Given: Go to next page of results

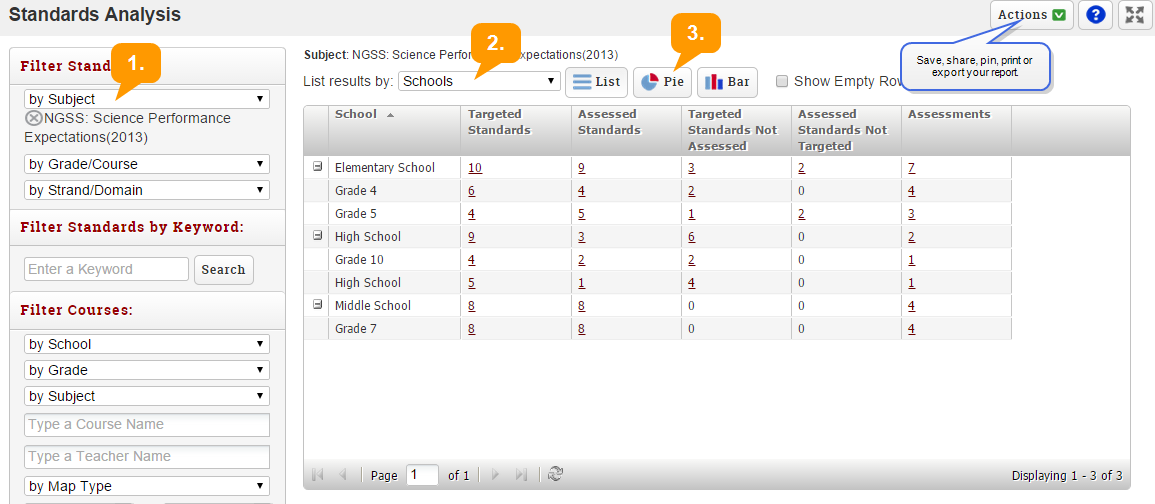Looking at the screenshot, I should coord(495,475).
